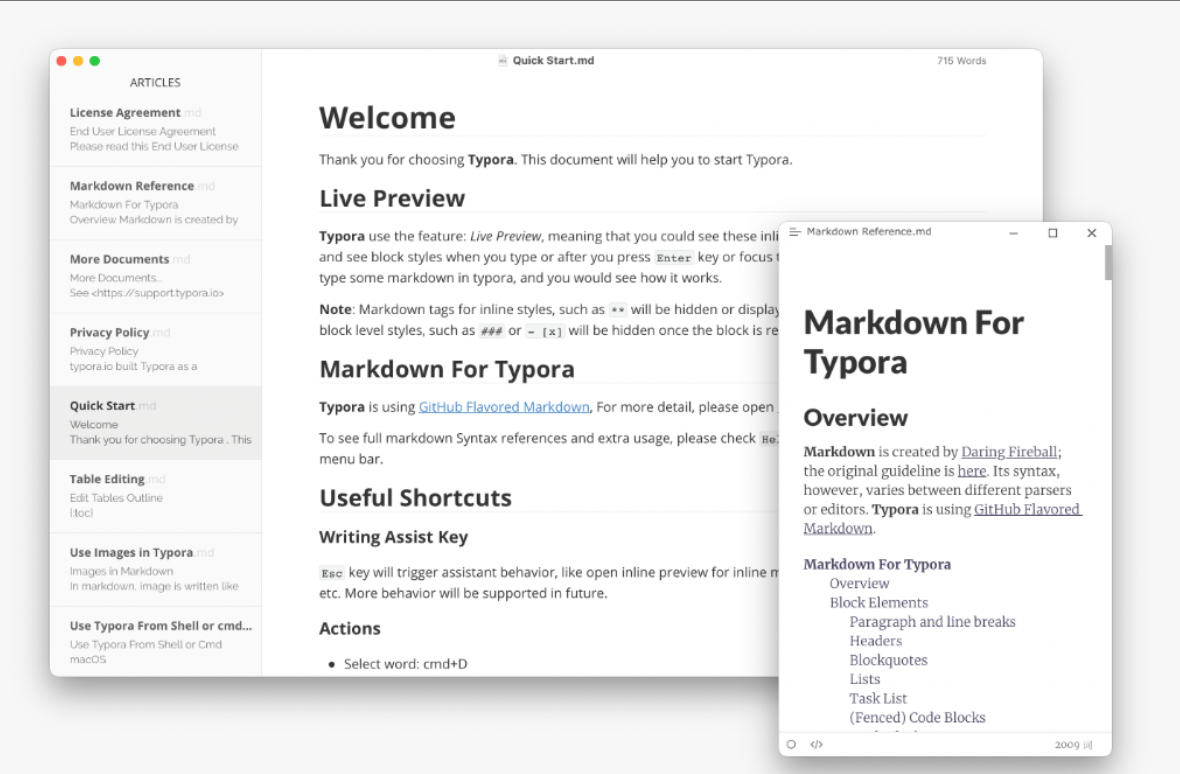This screenshot has width=1180, height=774.
Task: Maximize the Markdown Reference.md window
Action: tap(1053, 233)
